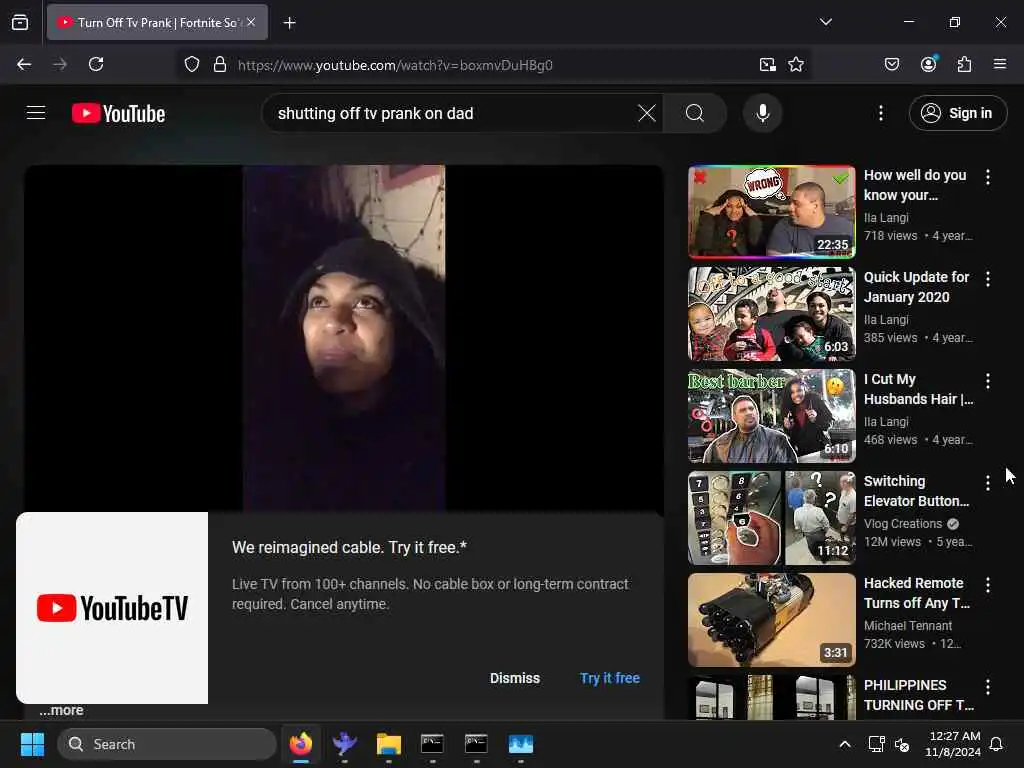
Task: Open YouTube settings three-dot menu
Action: point(880,113)
